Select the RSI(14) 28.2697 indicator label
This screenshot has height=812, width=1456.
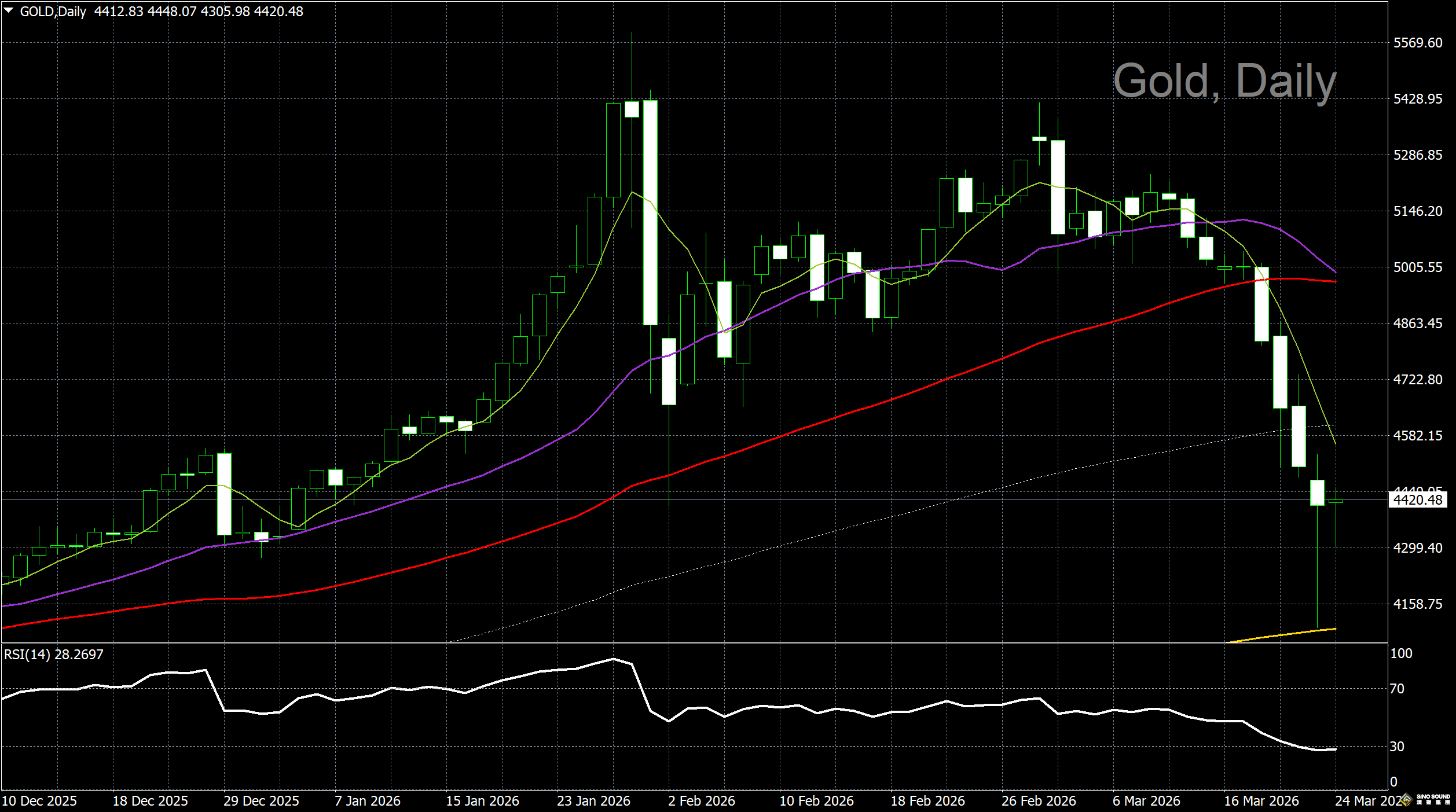(54, 655)
